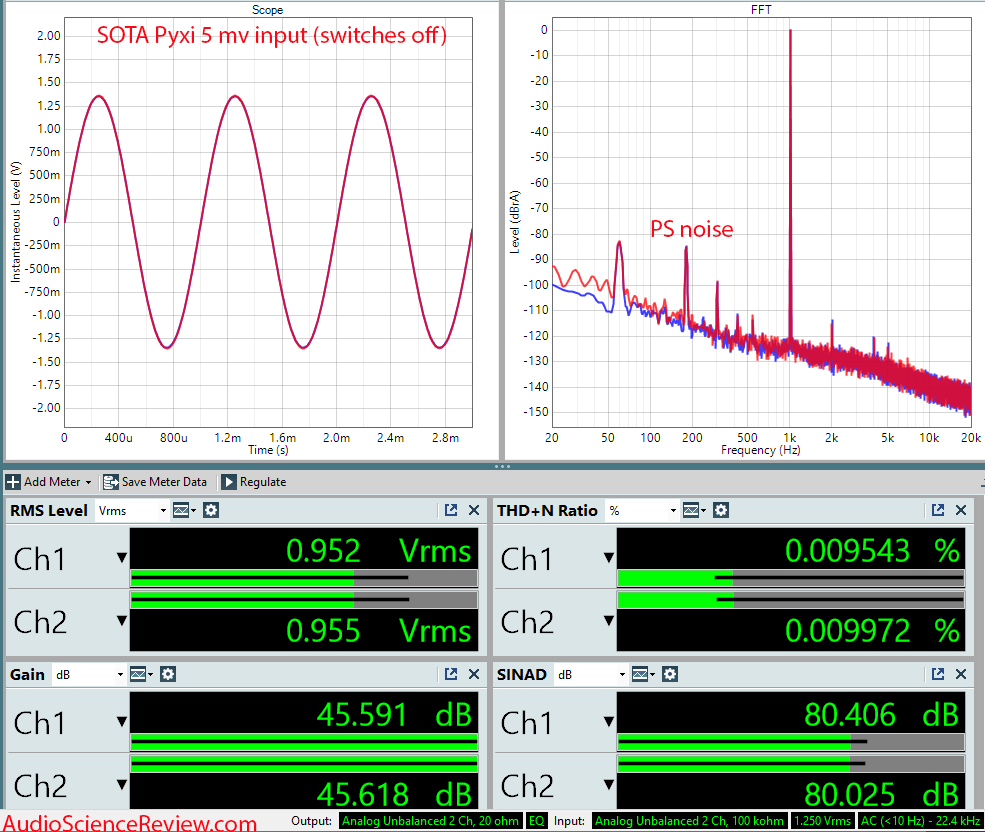Expand SINAD Ch1 channel arrow
Image resolution: width=985 pixels, height=832 pixels.
pos(609,721)
